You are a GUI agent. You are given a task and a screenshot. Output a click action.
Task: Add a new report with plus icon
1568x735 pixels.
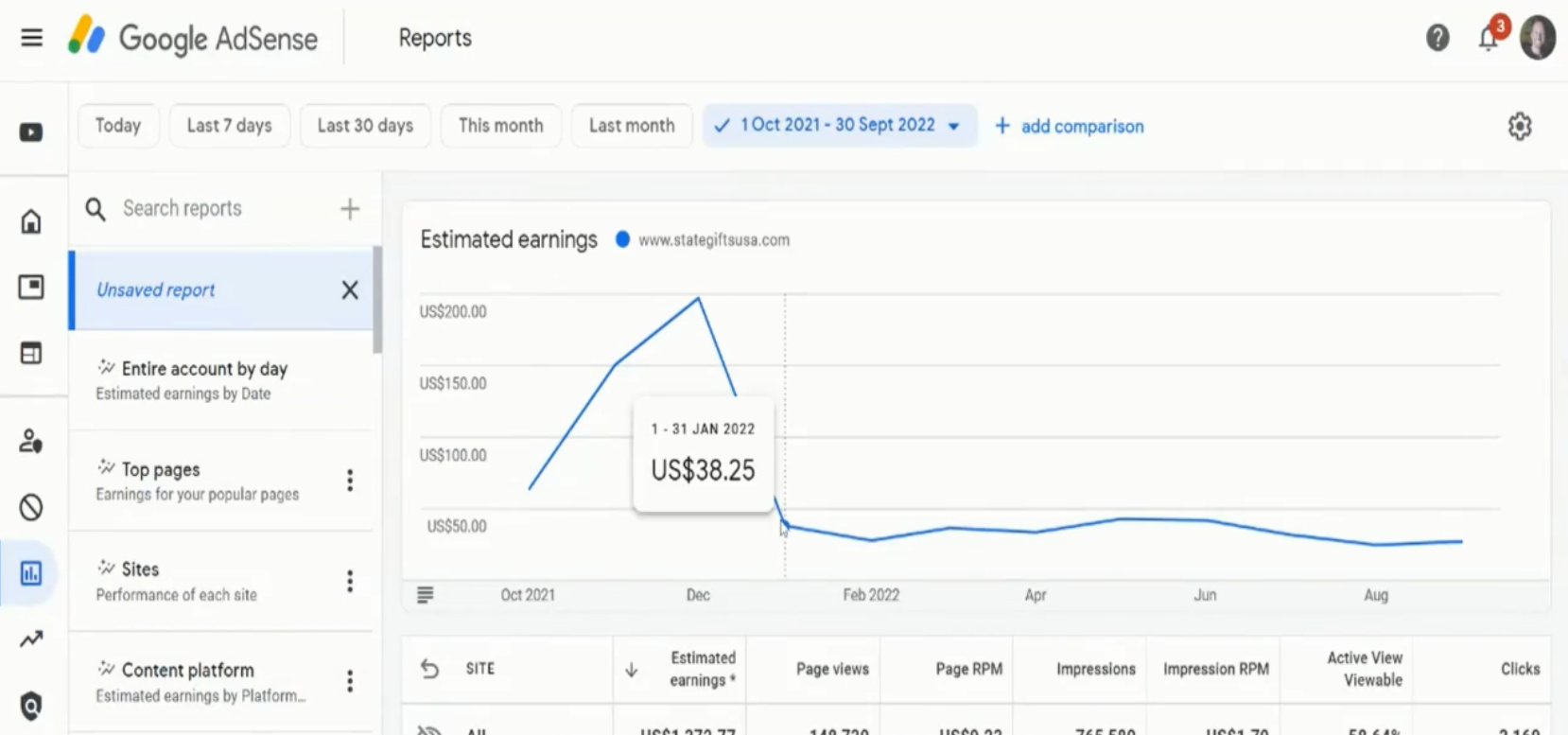point(350,209)
